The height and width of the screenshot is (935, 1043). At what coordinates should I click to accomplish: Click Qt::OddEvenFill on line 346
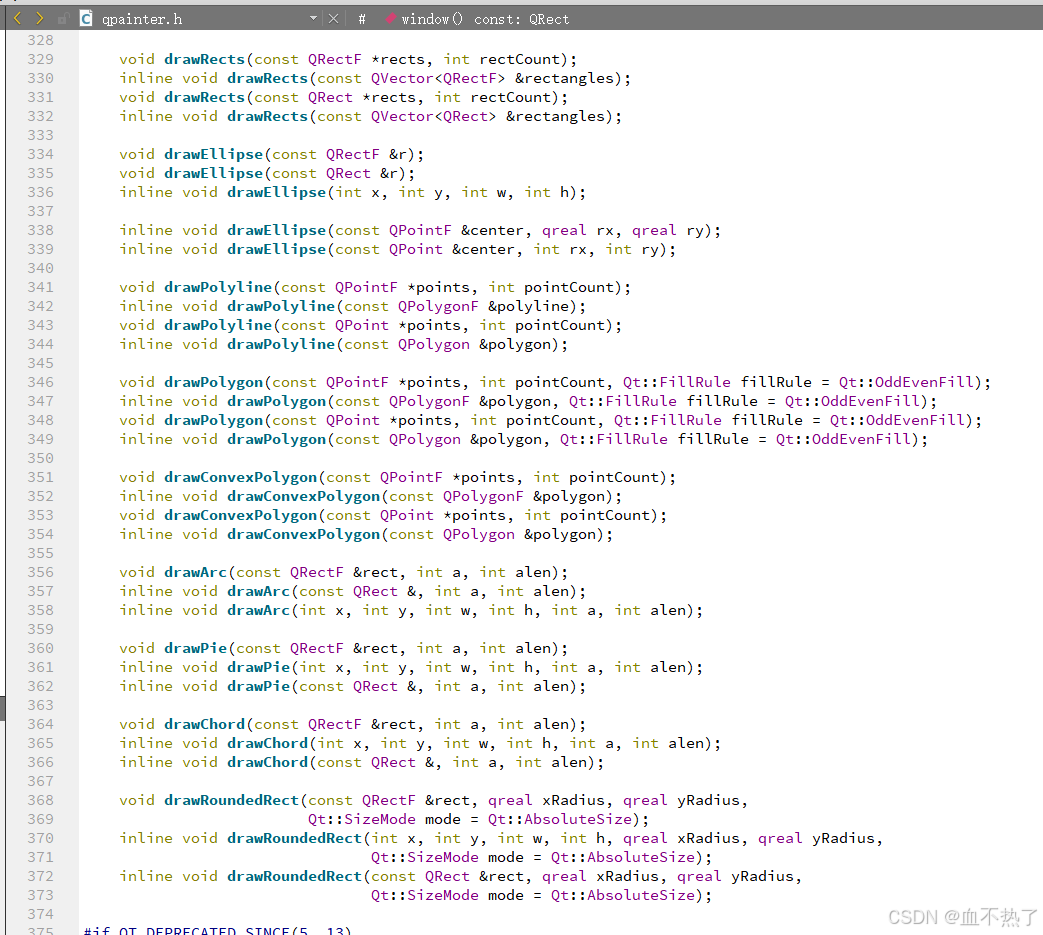[906, 382]
